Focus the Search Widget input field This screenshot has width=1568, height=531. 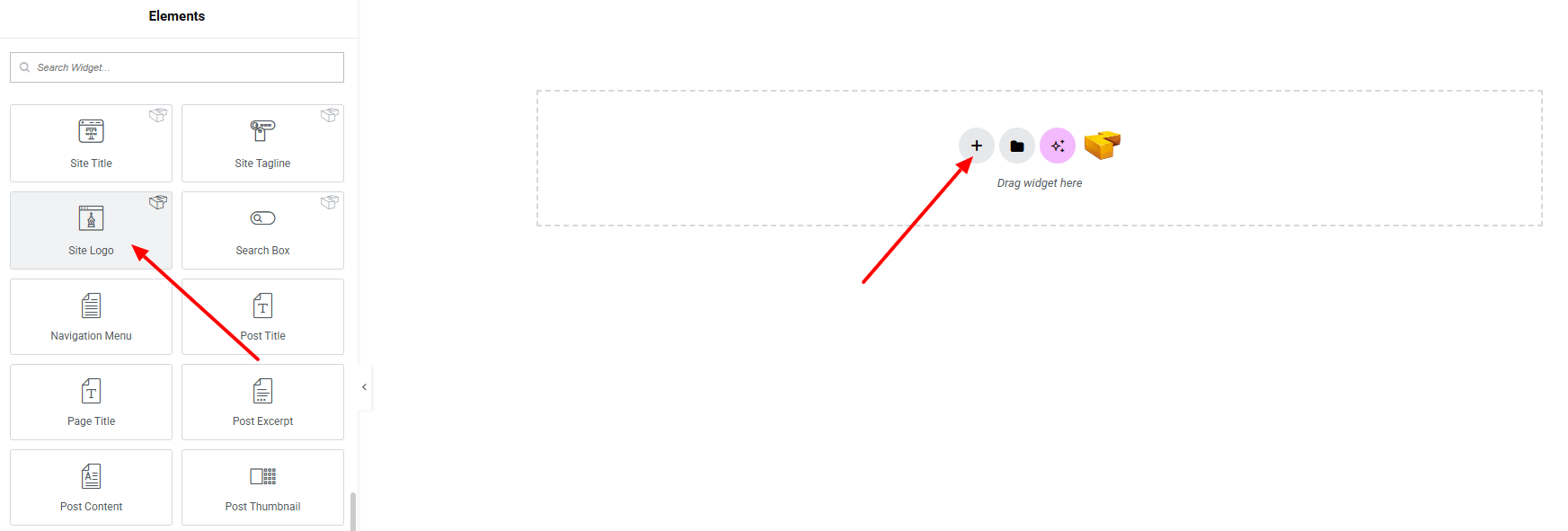(177, 67)
